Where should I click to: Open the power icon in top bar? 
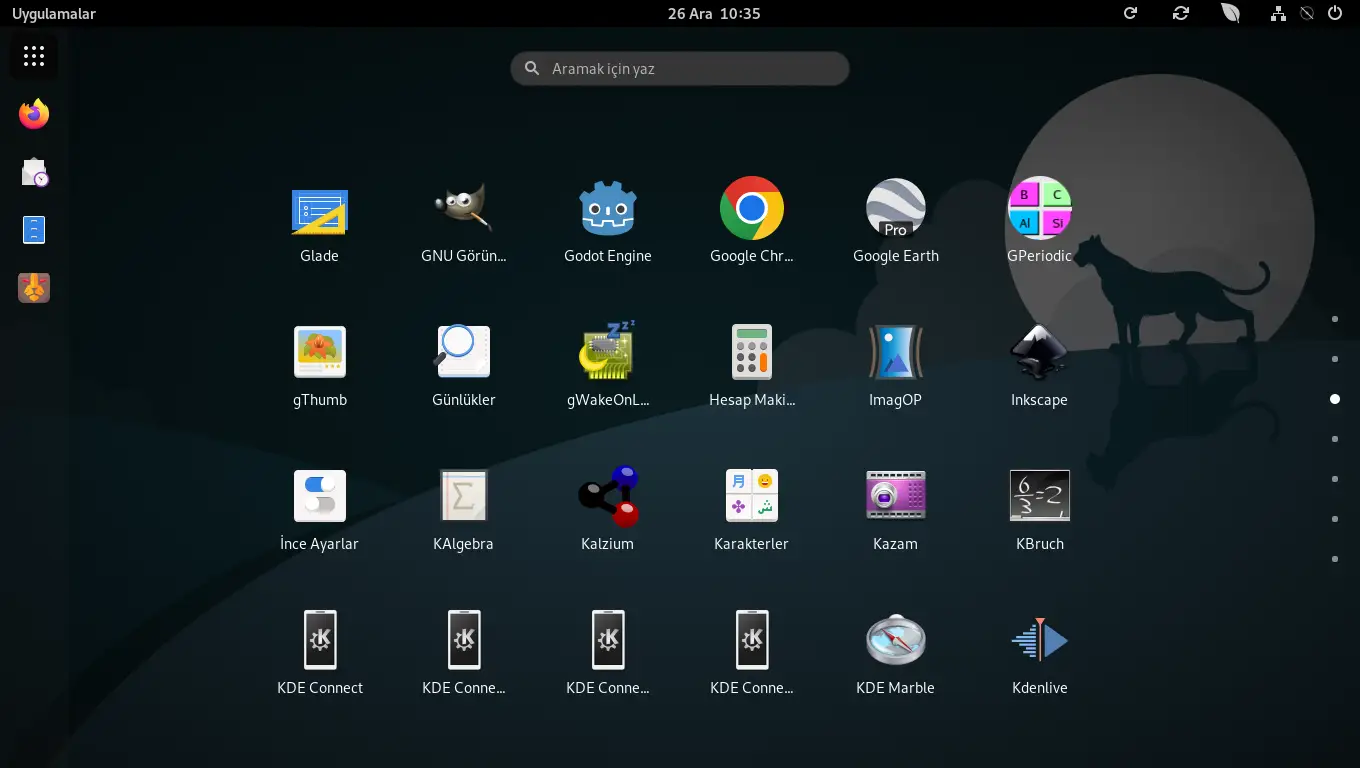tap(1335, 13)
